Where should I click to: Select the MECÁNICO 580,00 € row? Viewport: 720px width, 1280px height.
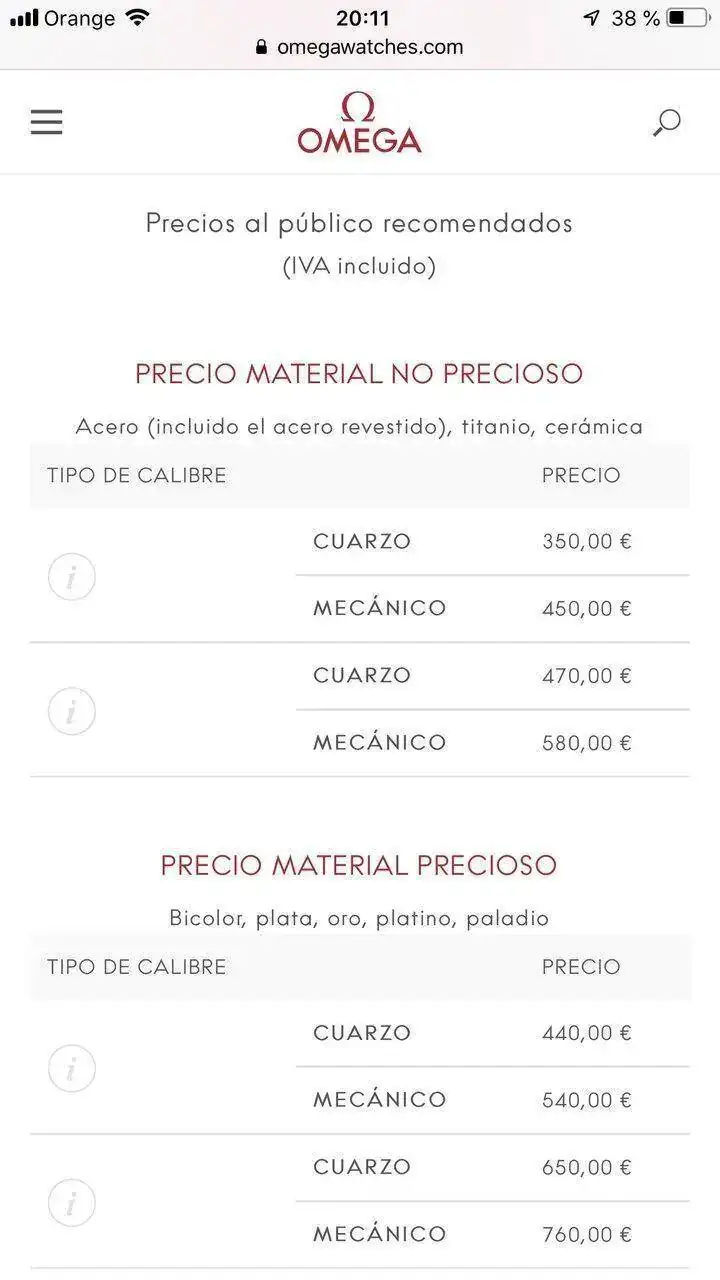click(x=492, y=743)
